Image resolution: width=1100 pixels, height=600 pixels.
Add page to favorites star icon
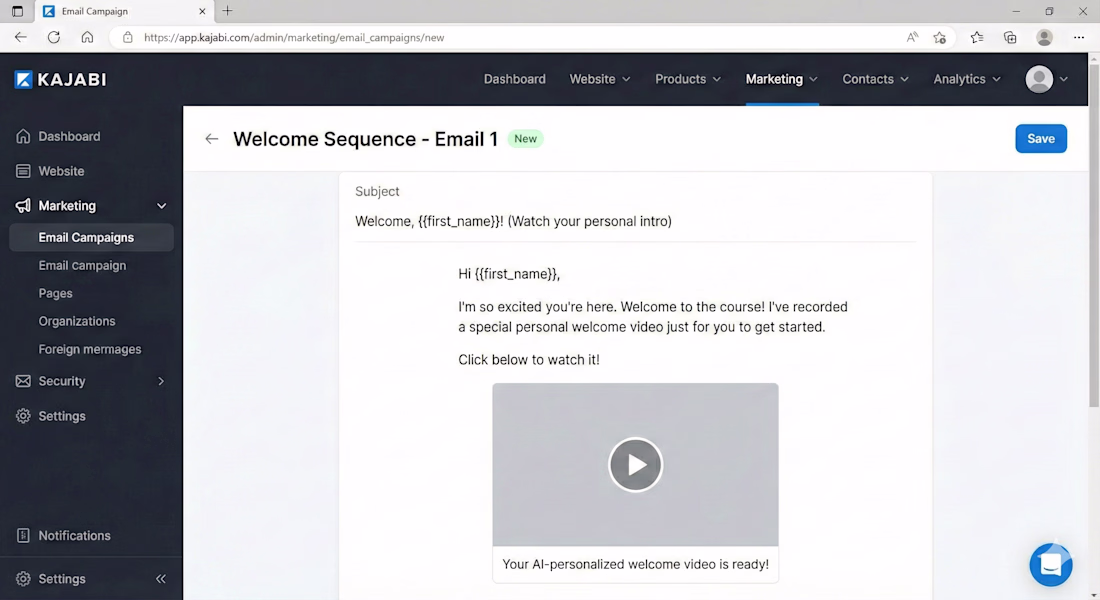tap(939, 38)
